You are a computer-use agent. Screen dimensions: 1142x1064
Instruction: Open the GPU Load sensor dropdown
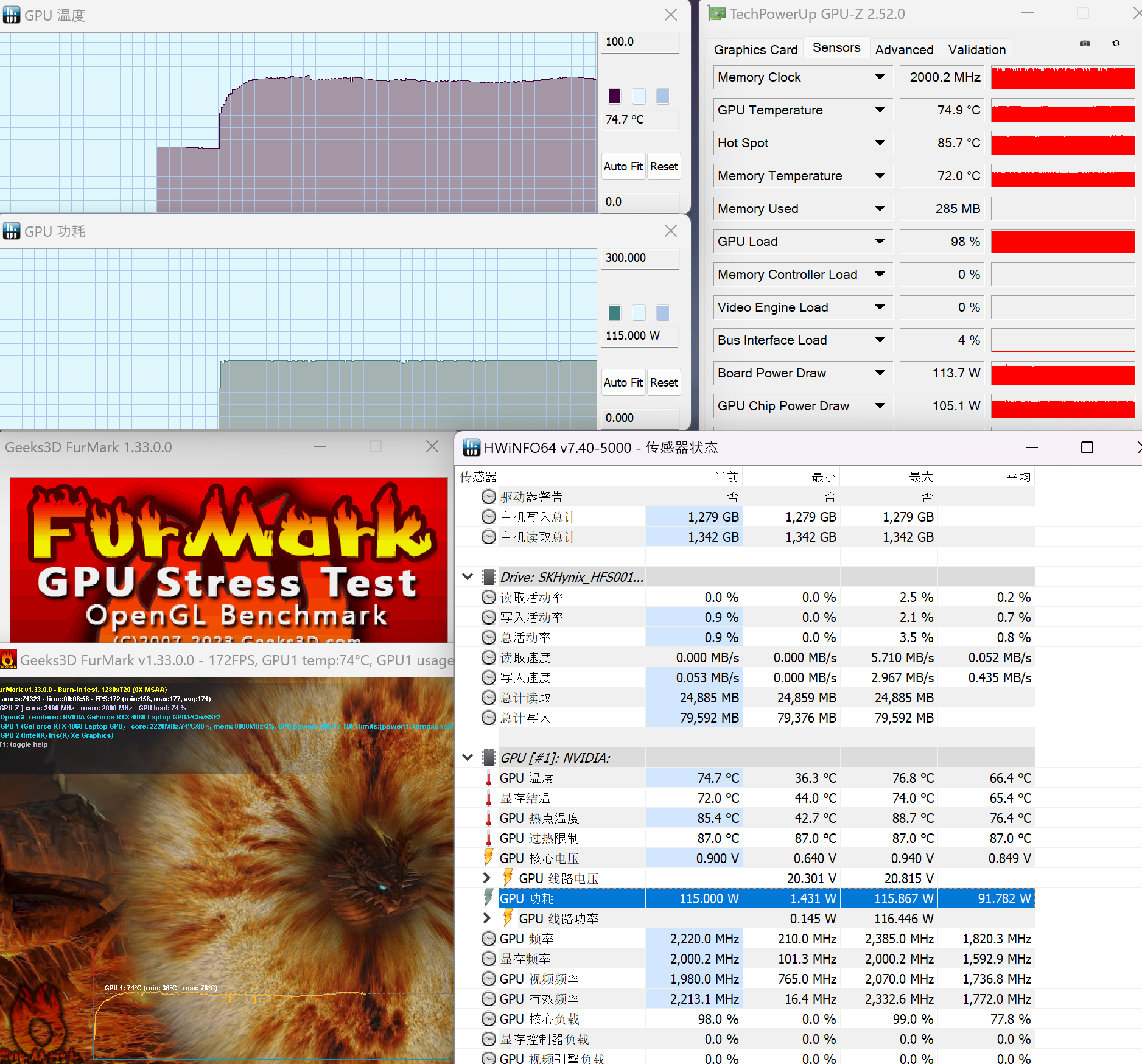coord(880,242)
